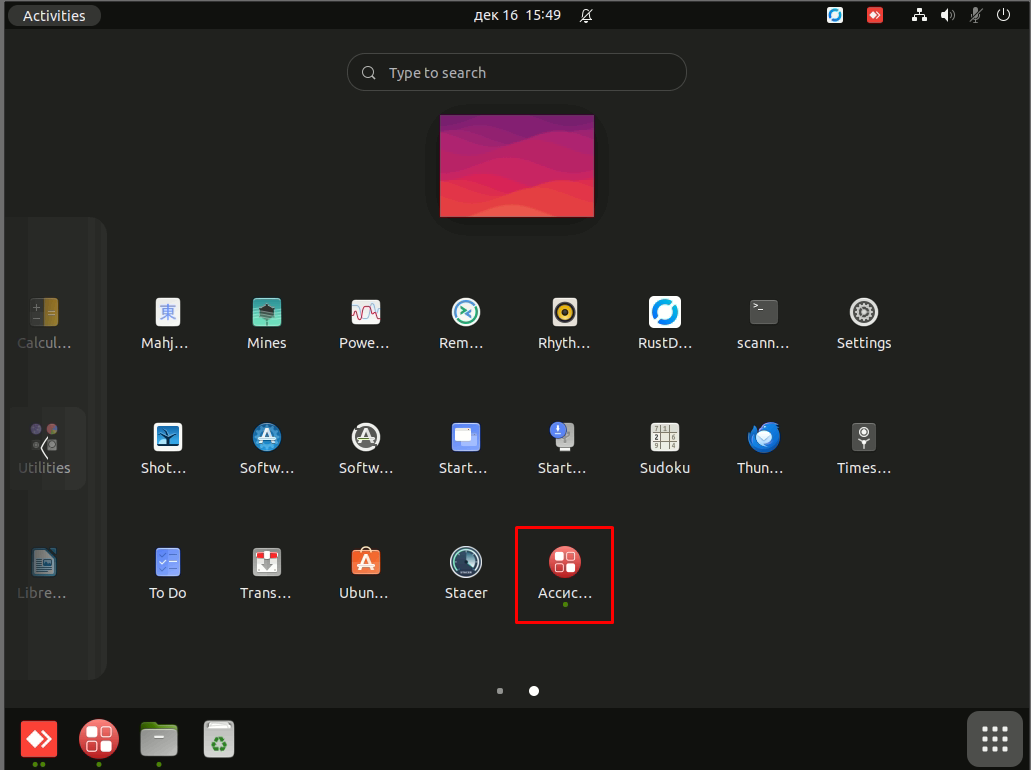Screen dimensions: 1031x770
Task: Open the Remmina remote desktop app
Action: 465,313
